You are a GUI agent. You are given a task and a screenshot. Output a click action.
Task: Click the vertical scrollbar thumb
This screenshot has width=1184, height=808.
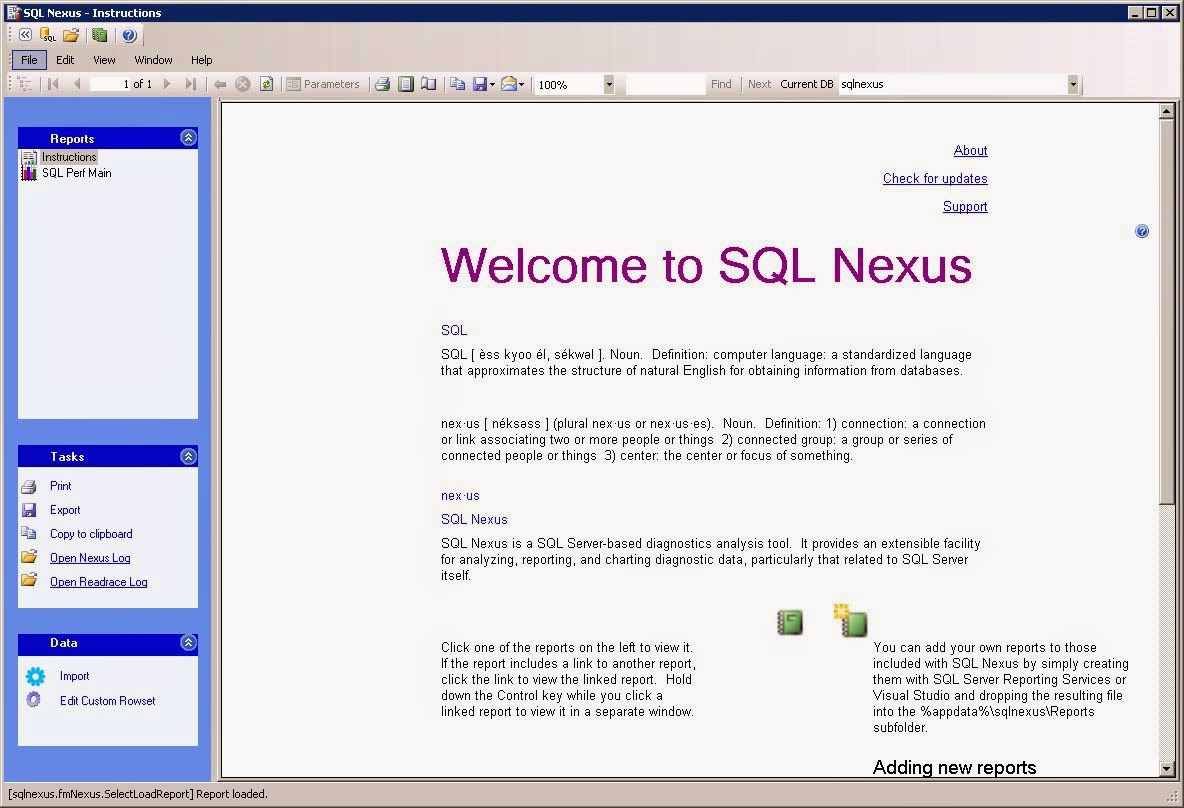click(x=1167, y=311)
